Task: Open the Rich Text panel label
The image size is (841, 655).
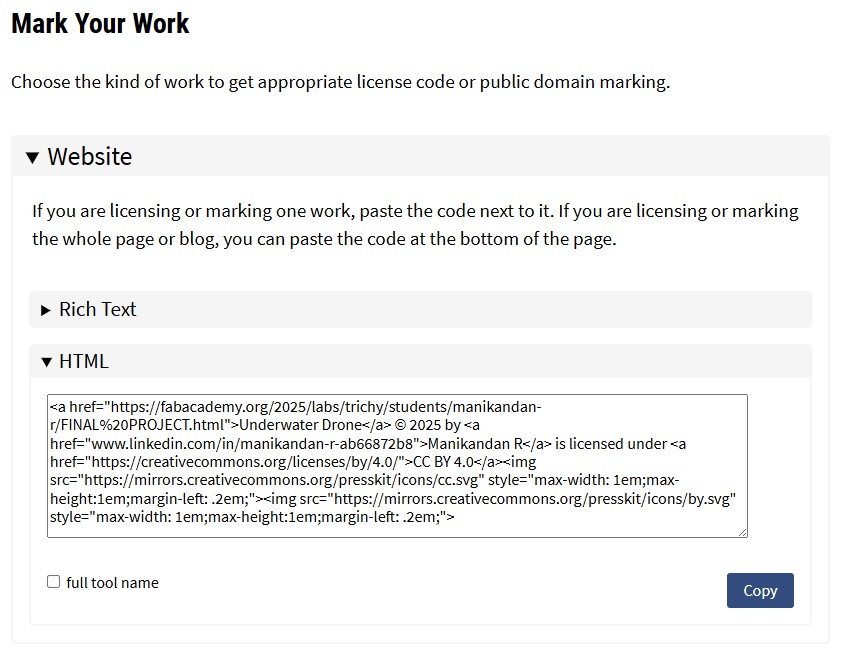Action: click(x=97, y=310)
